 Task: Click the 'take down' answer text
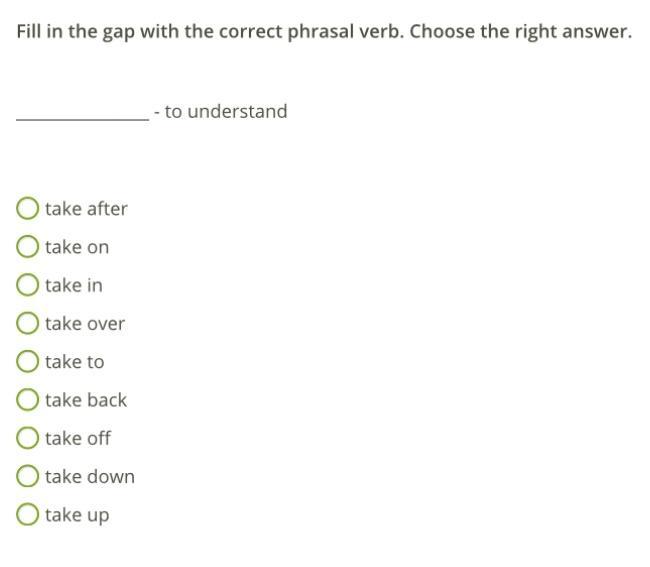tap(89, 477)
